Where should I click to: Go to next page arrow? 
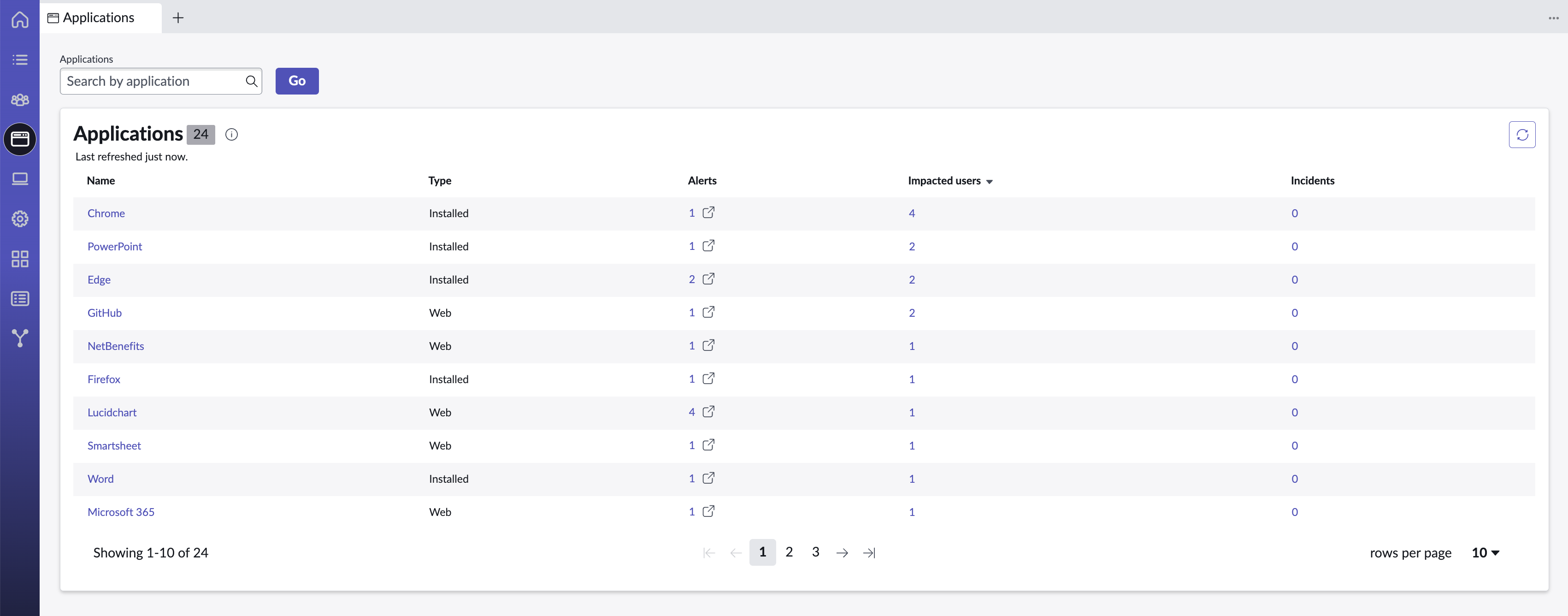tap(842, 553)
